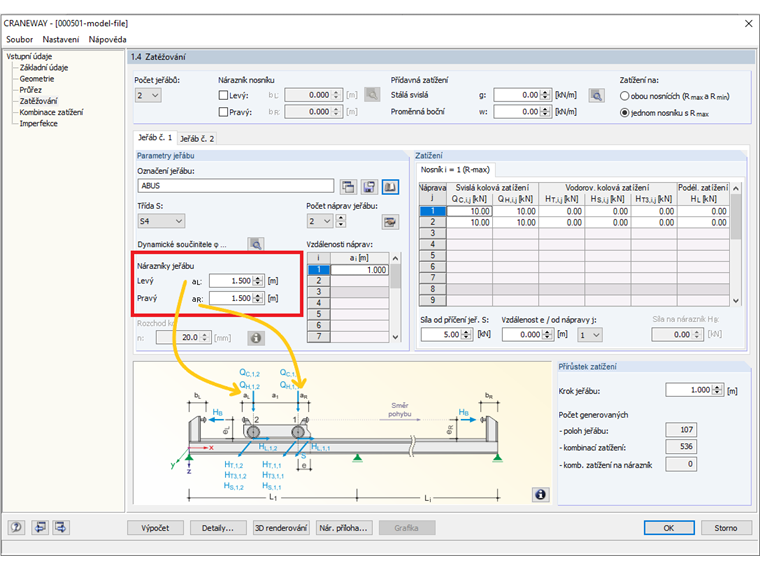Click Výpočet button
The width and height of the screenshot is (760, 570).
(156, 528)
